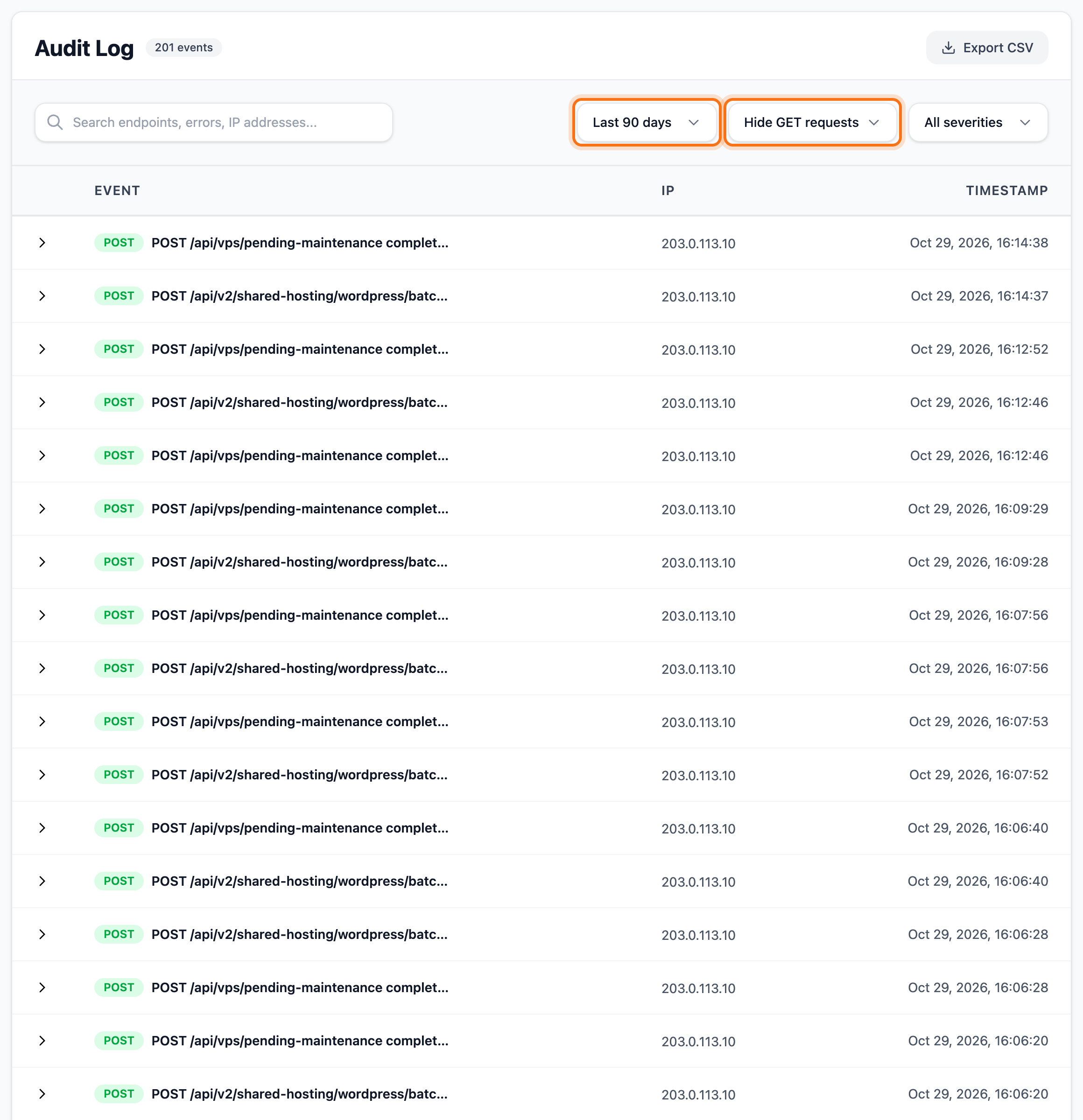Expand the row timestamped 16:14:37
1083x1120 pixels.
42,296
